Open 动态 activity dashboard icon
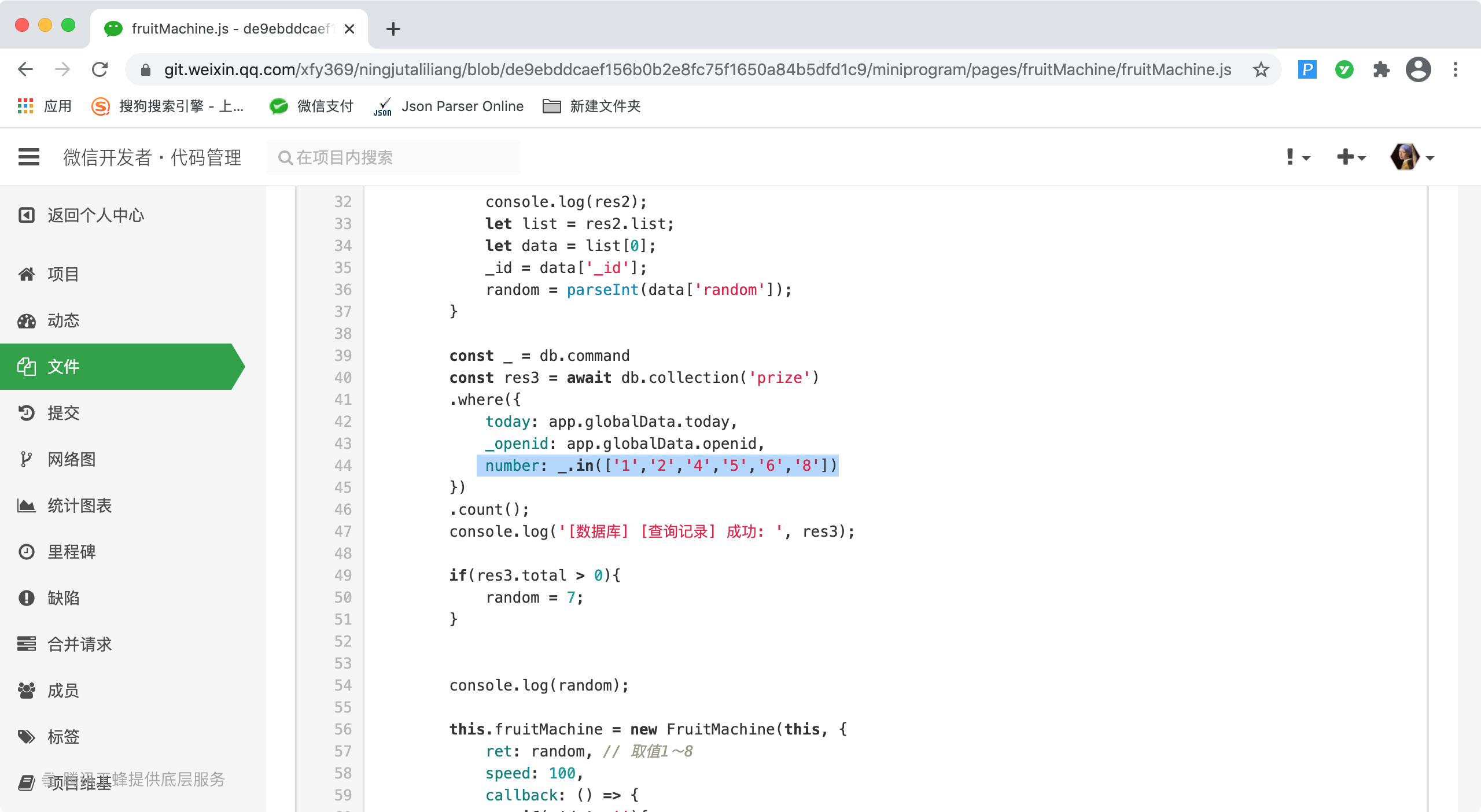 pos(27,320)
